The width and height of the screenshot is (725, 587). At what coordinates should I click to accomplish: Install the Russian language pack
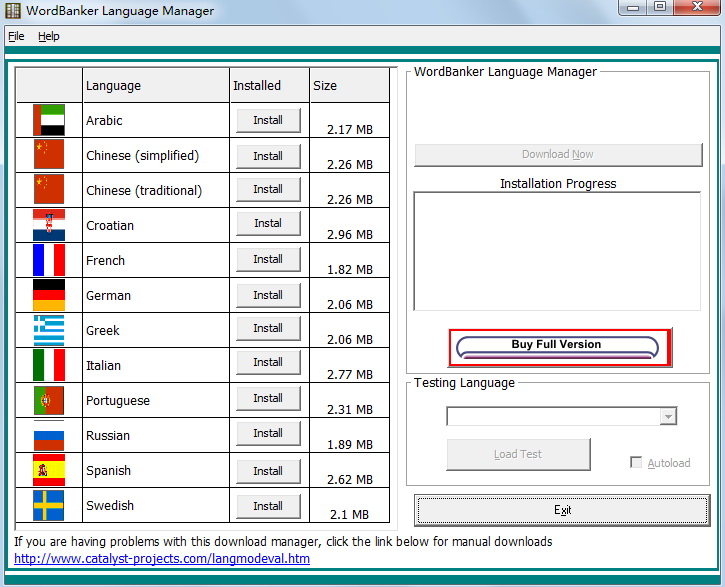click(x=268, y=434)
